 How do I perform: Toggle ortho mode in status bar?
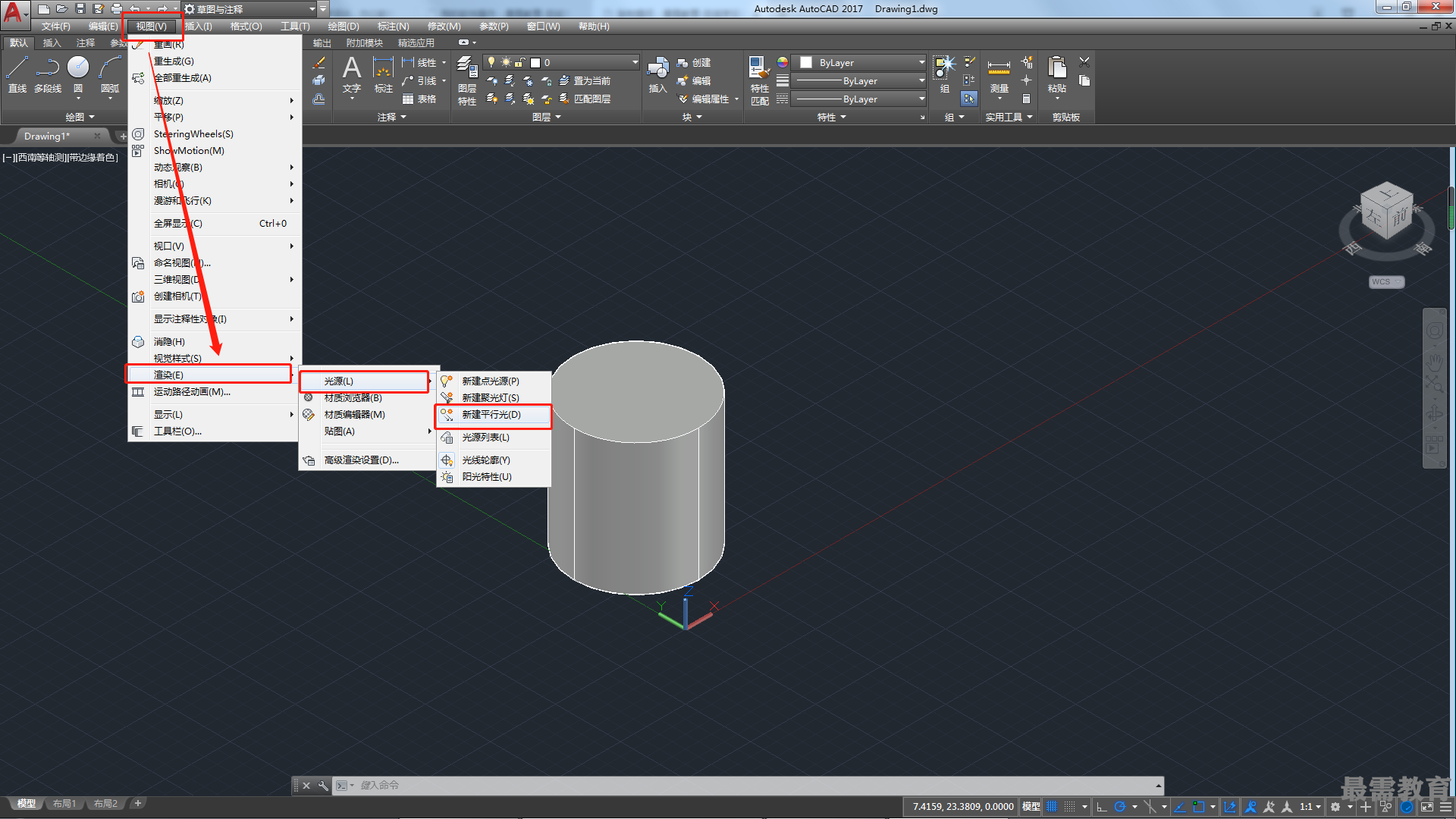pos(1102,807)
